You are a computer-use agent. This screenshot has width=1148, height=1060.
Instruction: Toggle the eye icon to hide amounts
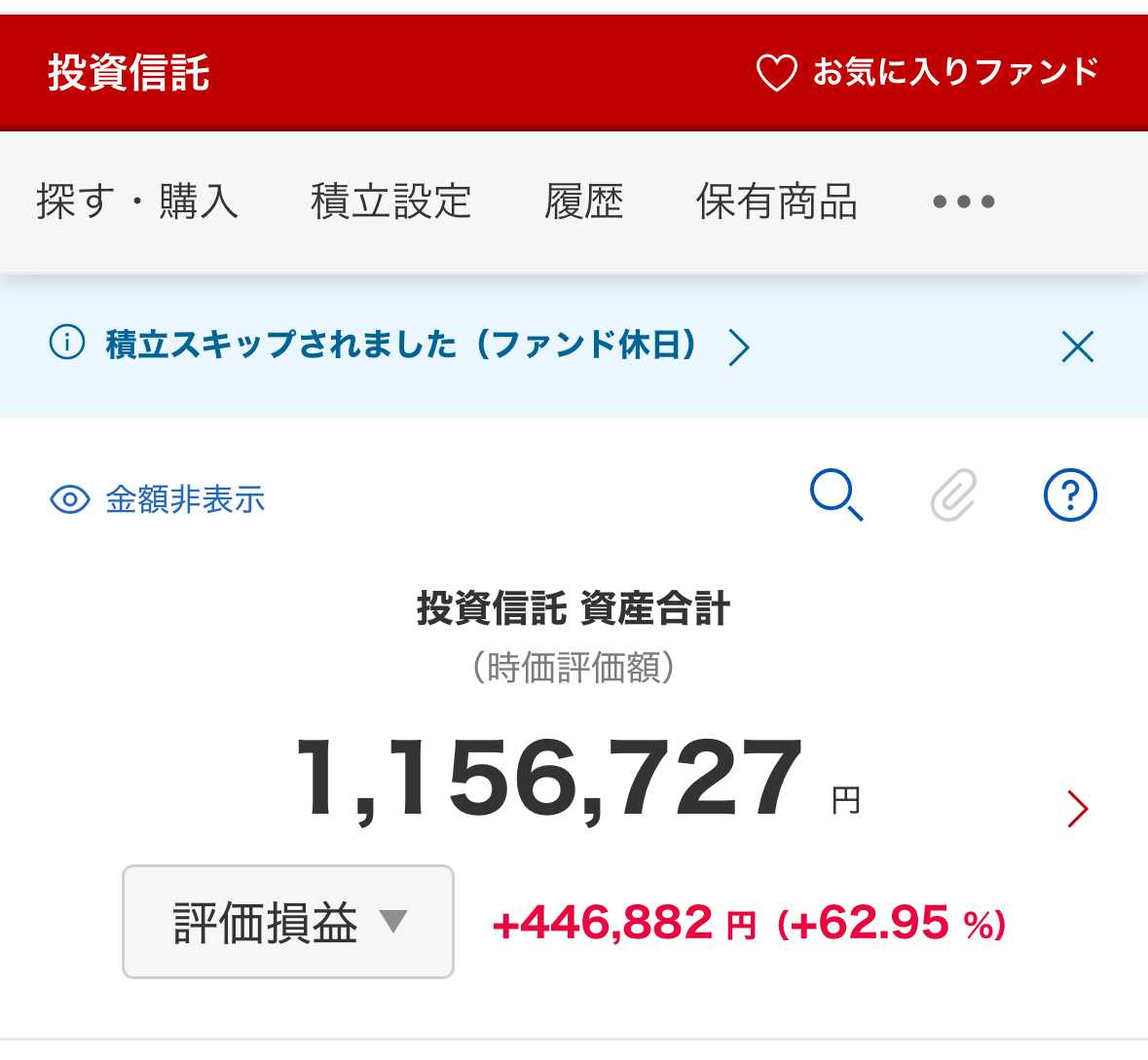pos(69,500)
